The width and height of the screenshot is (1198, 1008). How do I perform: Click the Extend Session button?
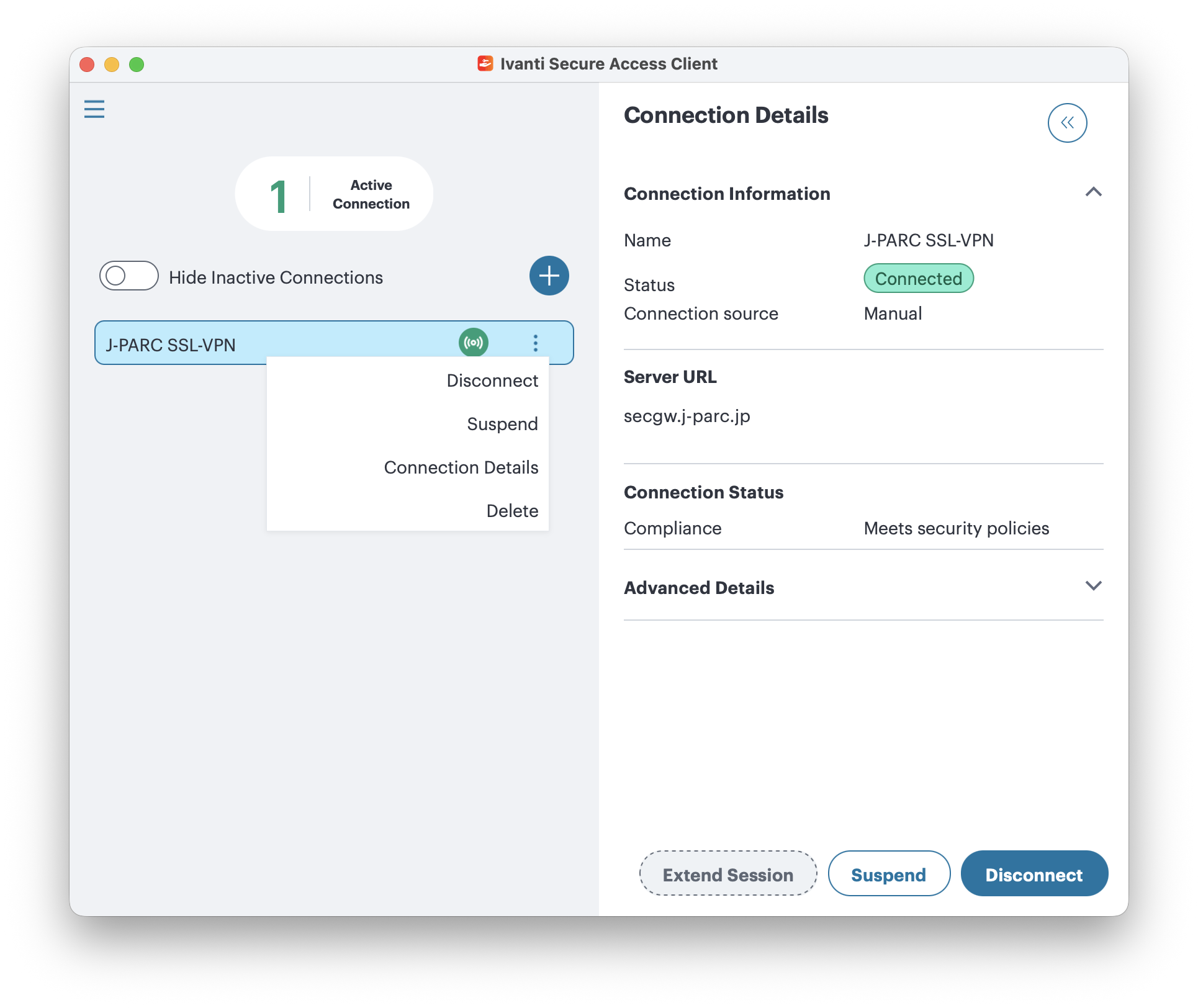pyautogui.click(x=728, y=874)
